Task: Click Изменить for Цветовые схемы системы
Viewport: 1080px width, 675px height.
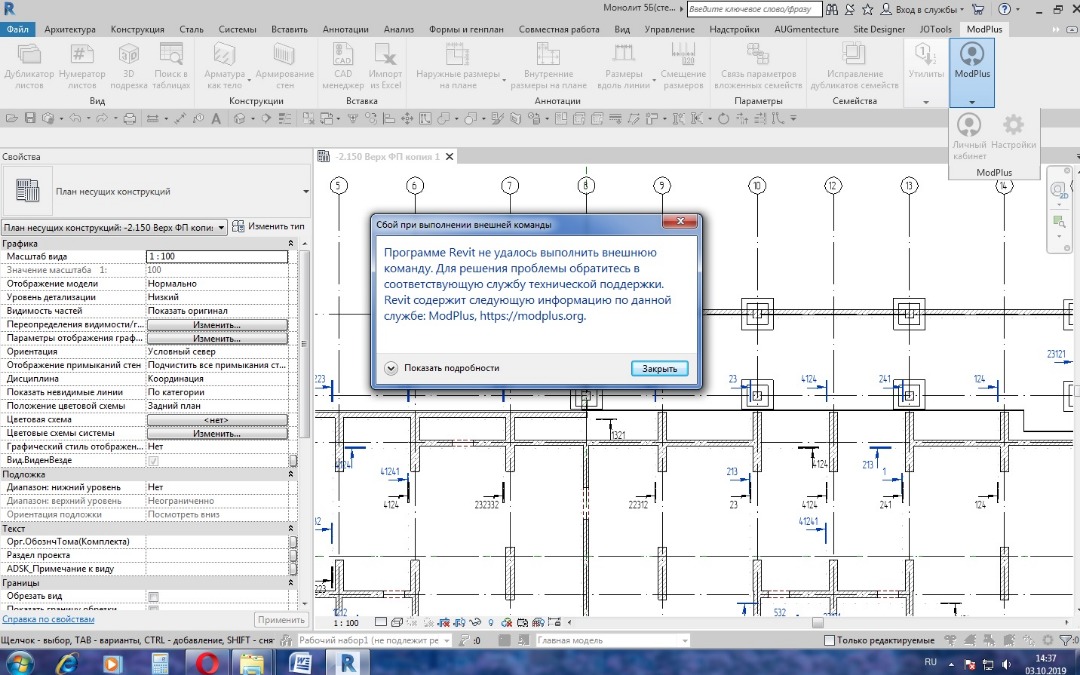Action: (217, 433)
